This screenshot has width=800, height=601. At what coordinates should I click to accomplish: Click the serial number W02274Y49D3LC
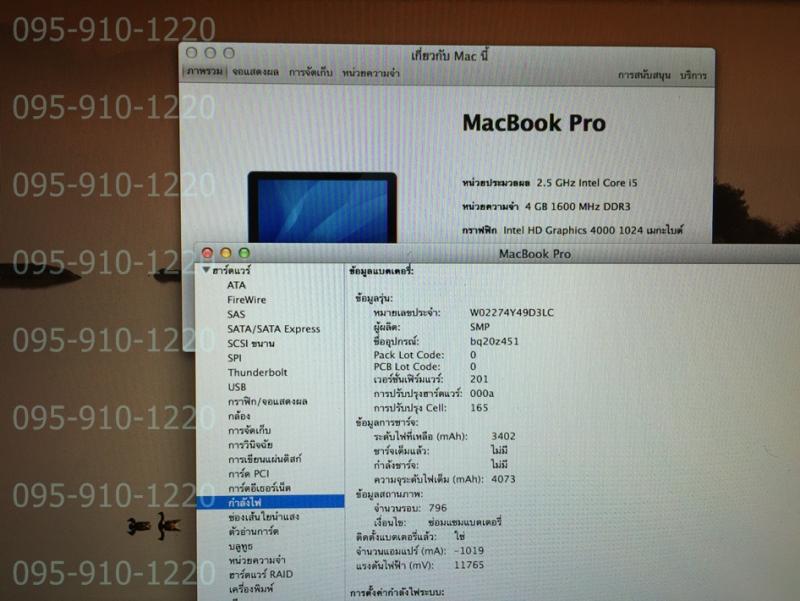511,313
